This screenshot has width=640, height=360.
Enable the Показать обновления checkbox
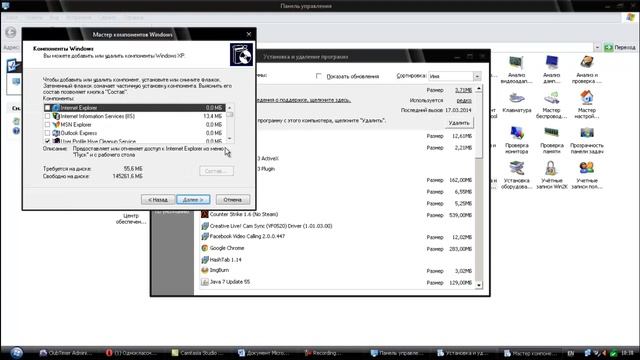319,76
